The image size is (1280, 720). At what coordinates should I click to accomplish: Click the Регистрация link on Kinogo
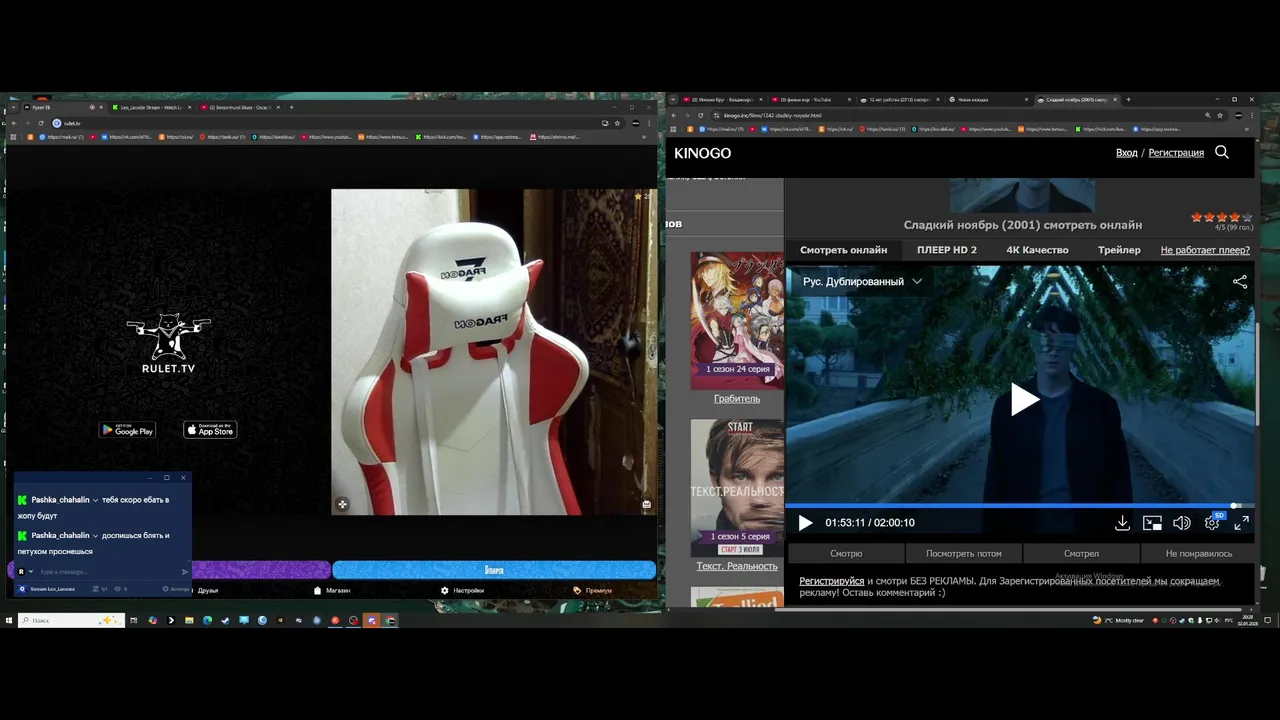click(1176, 153)
